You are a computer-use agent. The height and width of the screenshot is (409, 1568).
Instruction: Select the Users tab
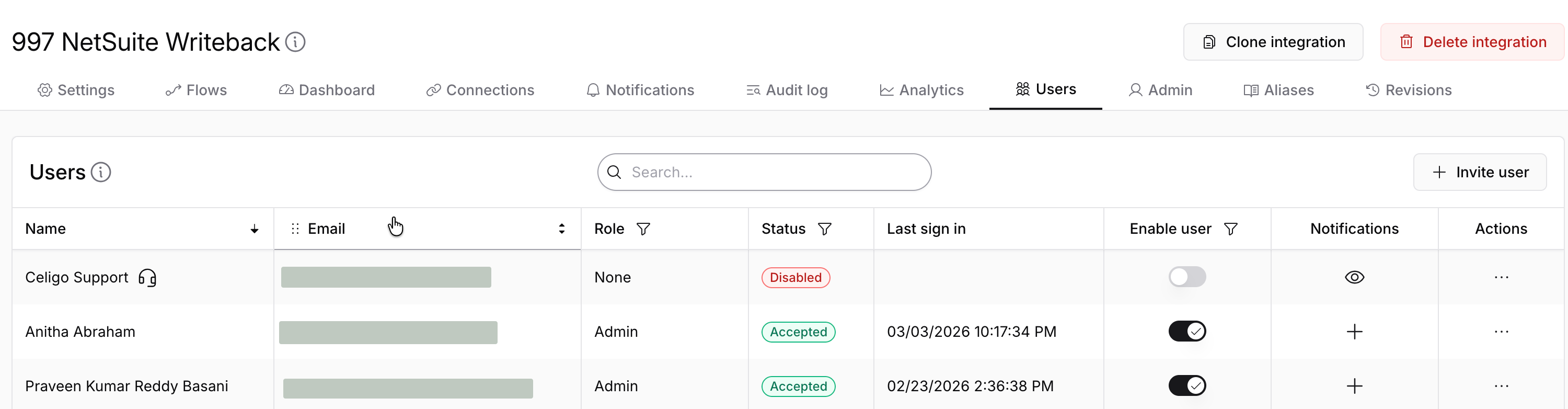click(x=1046, y=89)
